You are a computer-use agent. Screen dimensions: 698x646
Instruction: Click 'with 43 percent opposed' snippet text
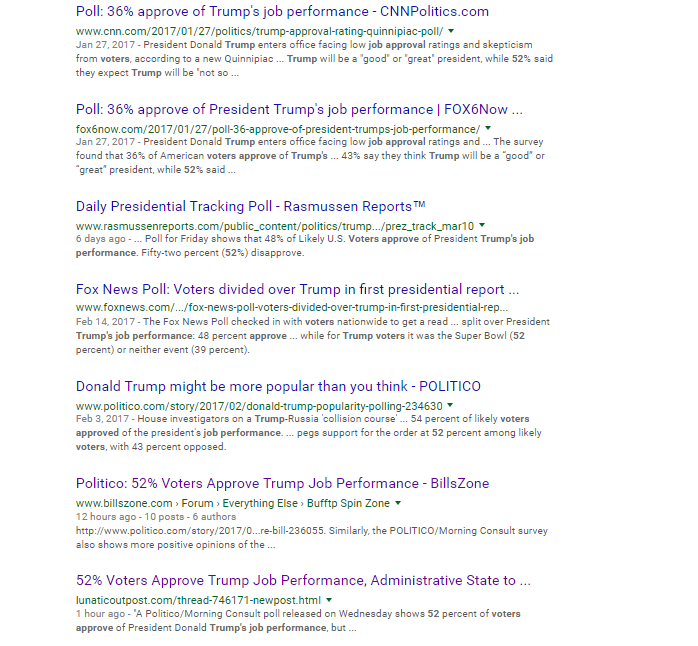pos(168,447)
